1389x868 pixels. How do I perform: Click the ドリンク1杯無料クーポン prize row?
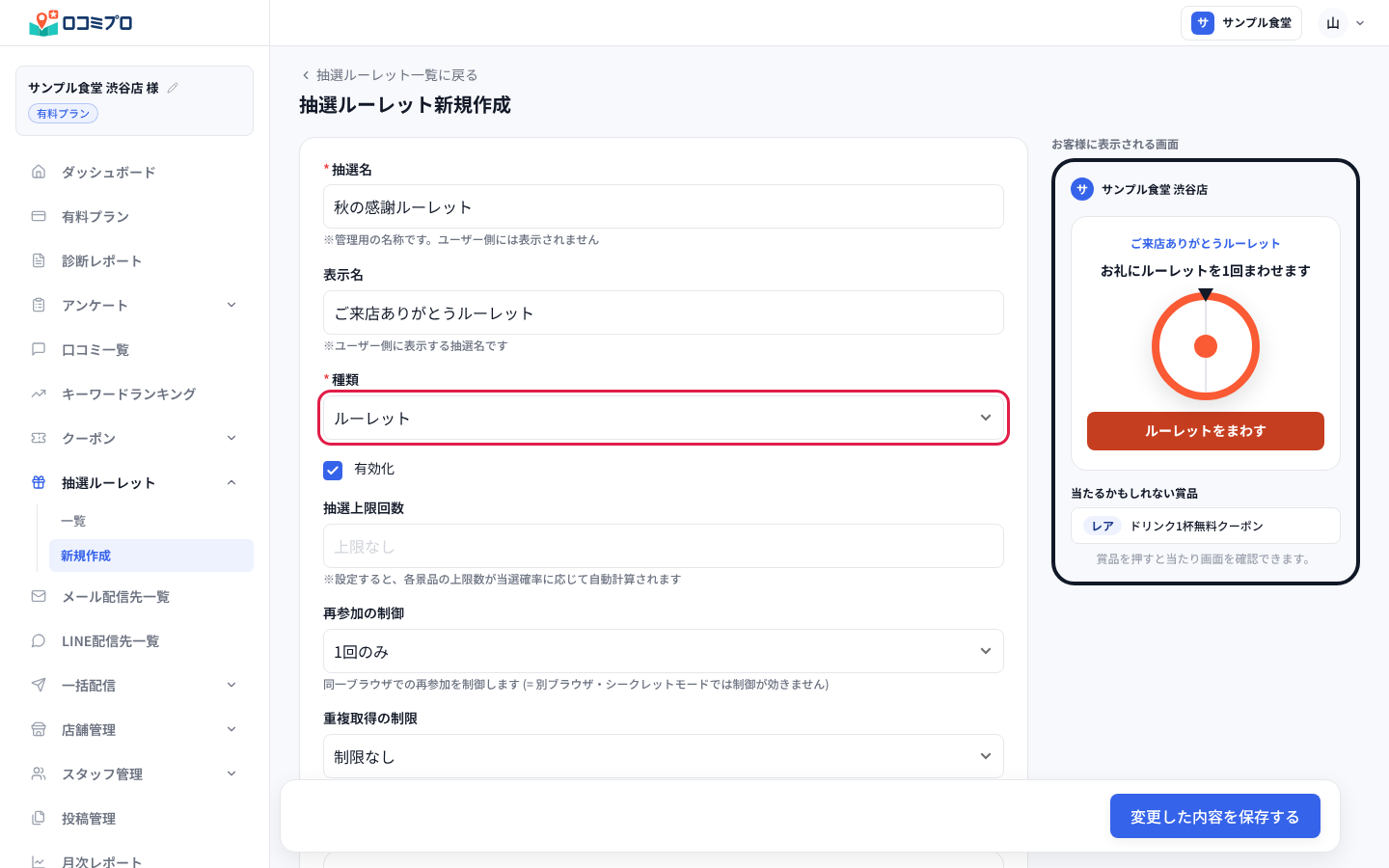point(1206,526)
